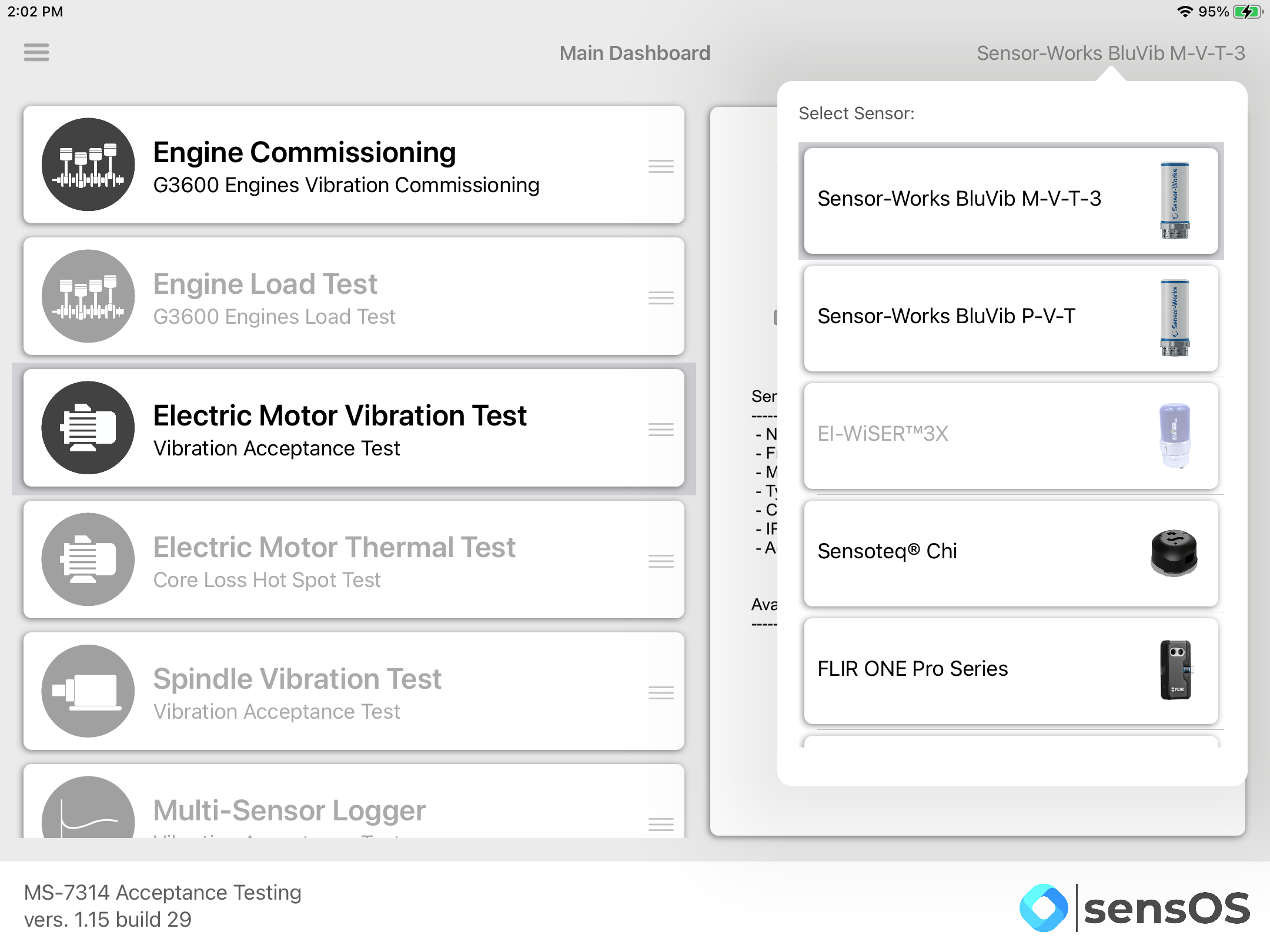Click the MS-7314 Acceptance Testing label
The width and height of the screenshot is (1270, 952).
[x=163, y=893]
